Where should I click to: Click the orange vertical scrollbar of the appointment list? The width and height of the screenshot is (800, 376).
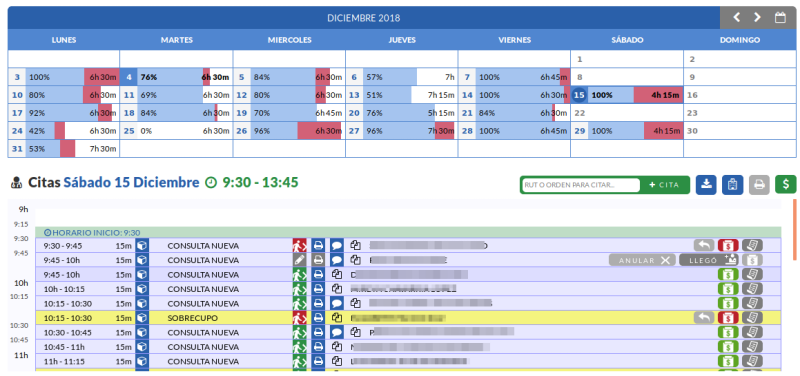click(794, 230)
